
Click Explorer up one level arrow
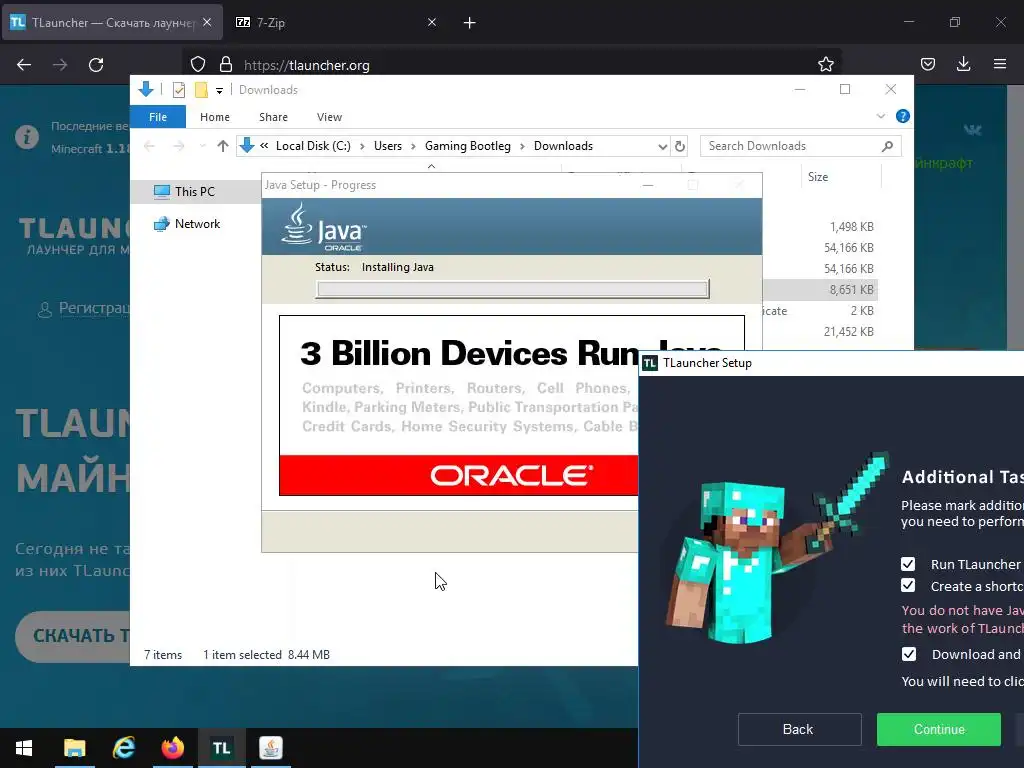223,146
